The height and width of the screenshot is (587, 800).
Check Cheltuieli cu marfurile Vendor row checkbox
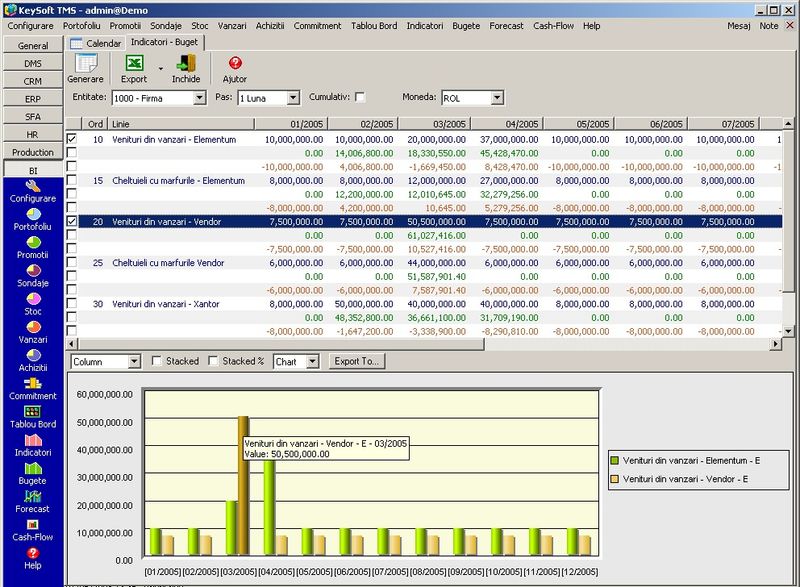tap(72, 262)
